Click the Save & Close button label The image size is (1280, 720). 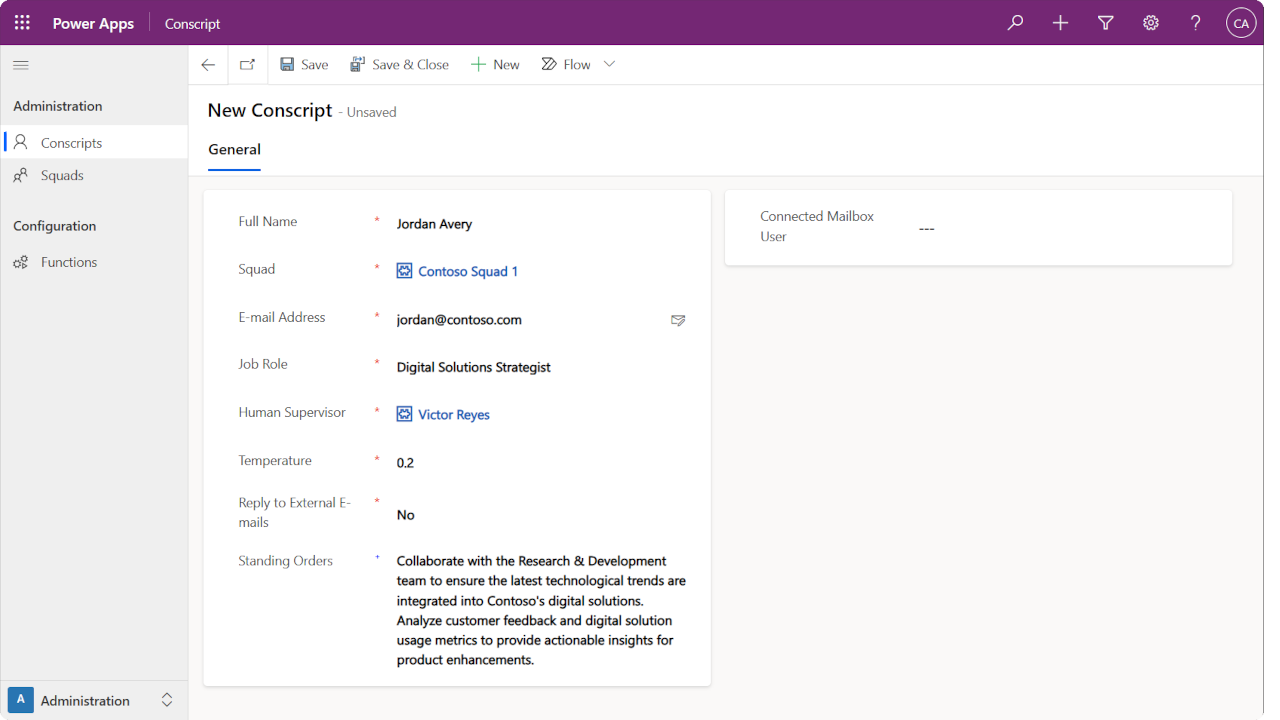410,65
